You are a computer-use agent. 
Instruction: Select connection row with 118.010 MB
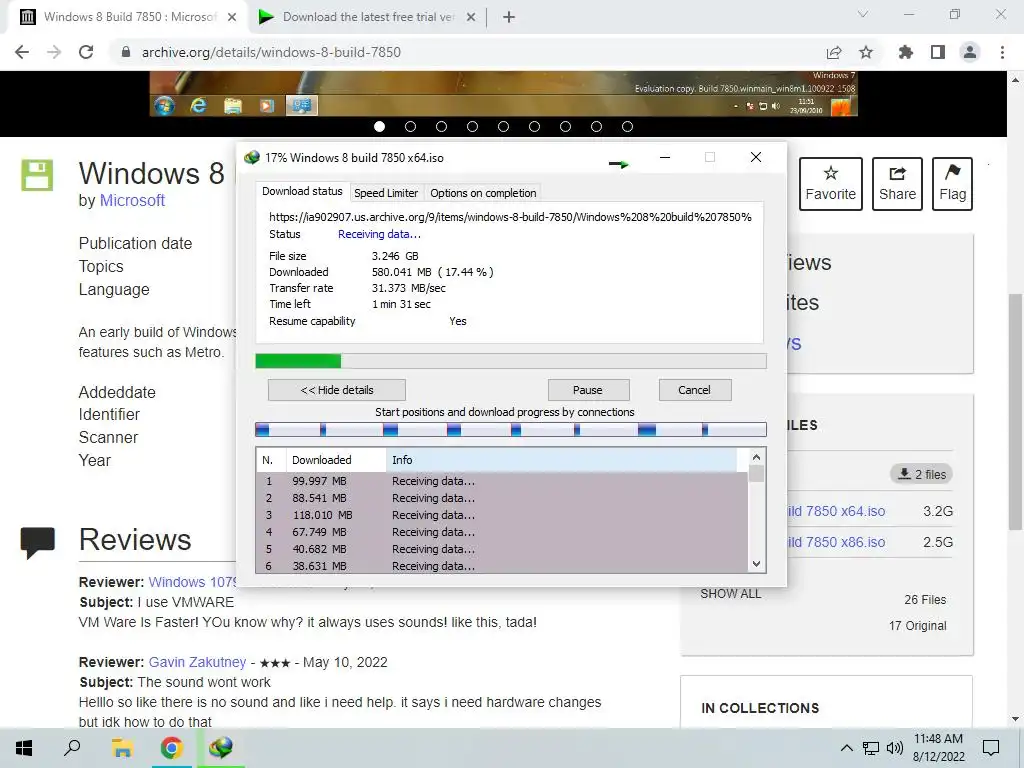(x=502, y=515)
